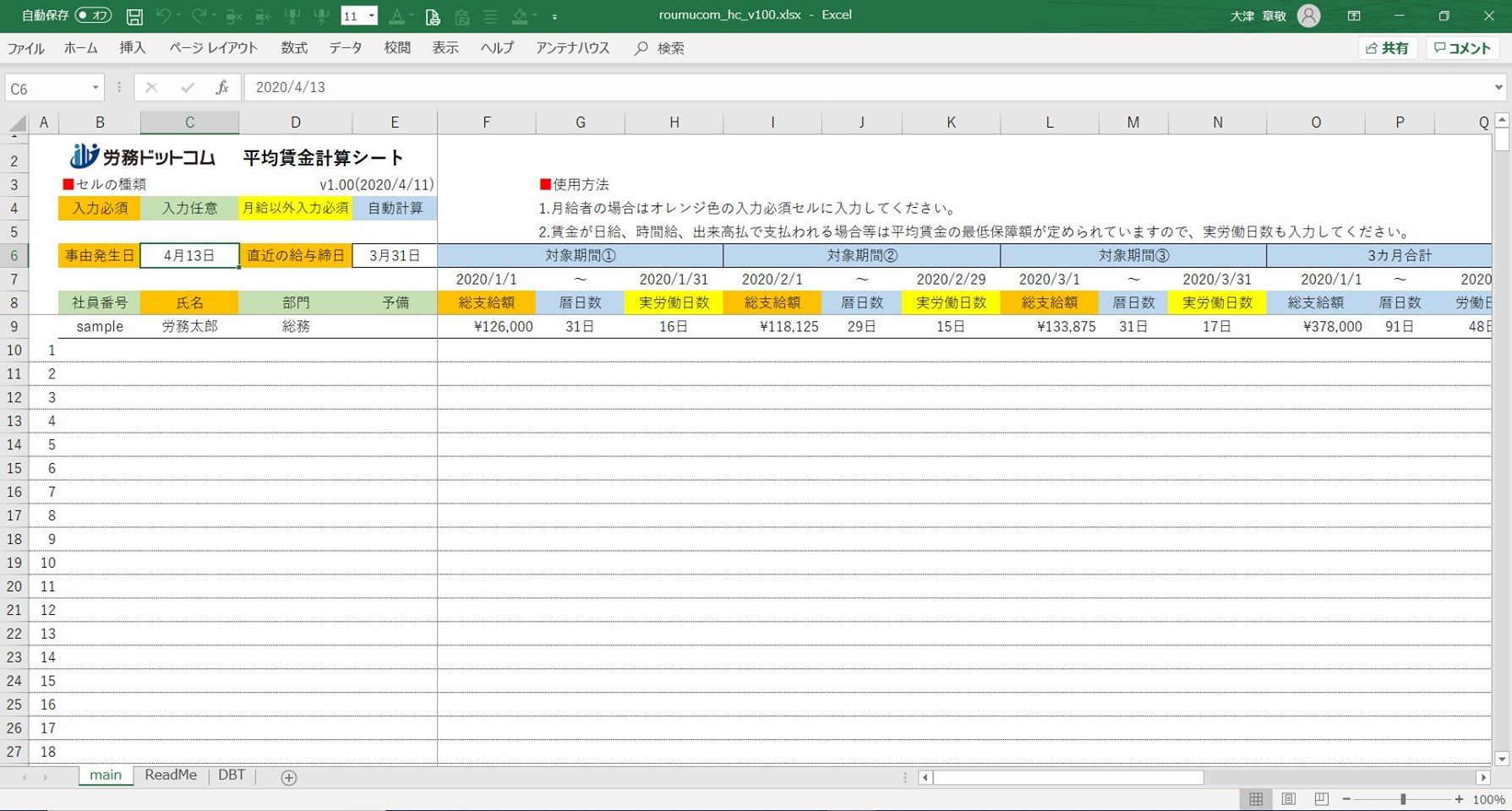Open the fill color dropdown arrow

[536, 16]
